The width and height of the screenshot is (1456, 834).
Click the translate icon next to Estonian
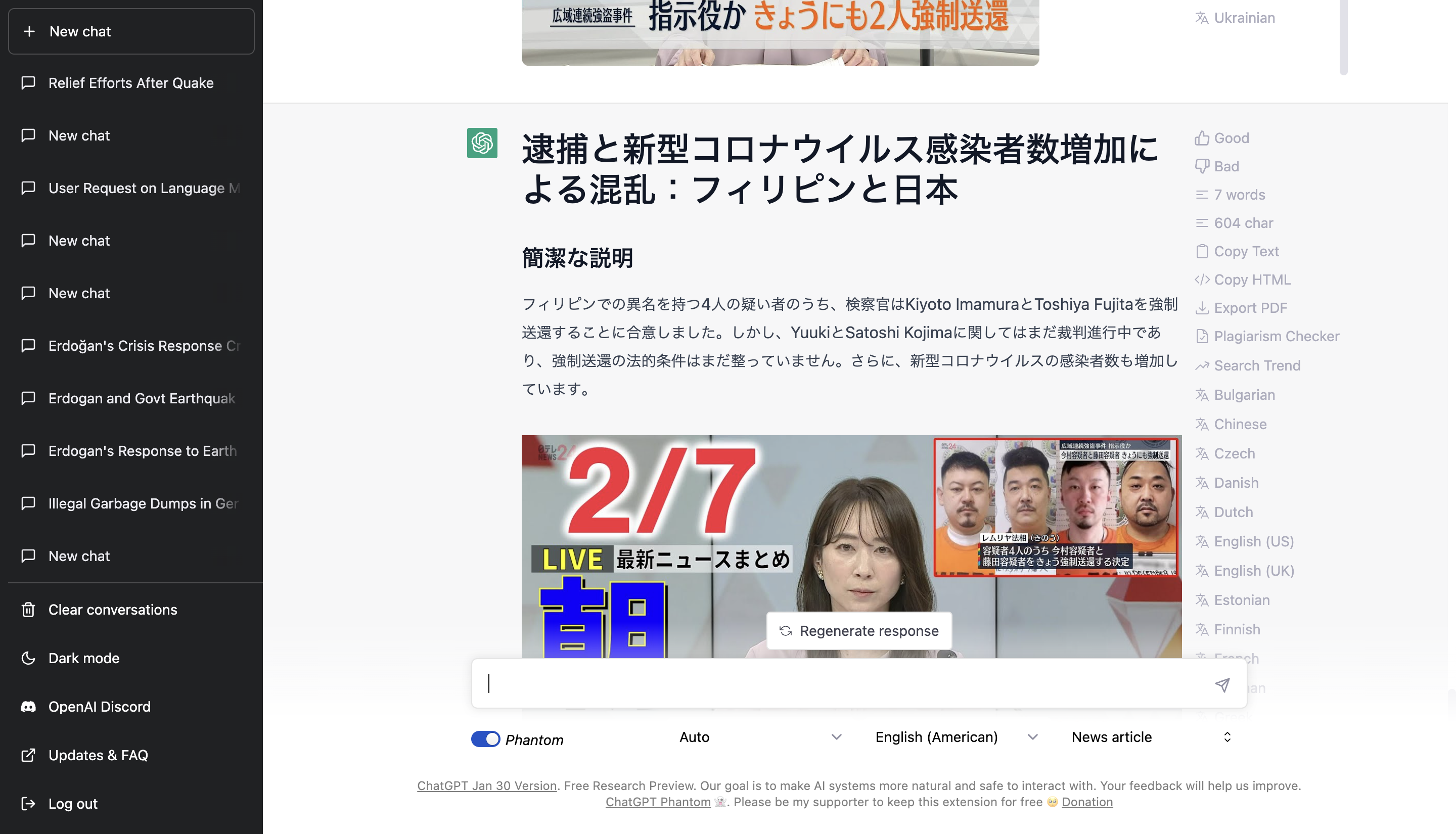click(1202, 600)
